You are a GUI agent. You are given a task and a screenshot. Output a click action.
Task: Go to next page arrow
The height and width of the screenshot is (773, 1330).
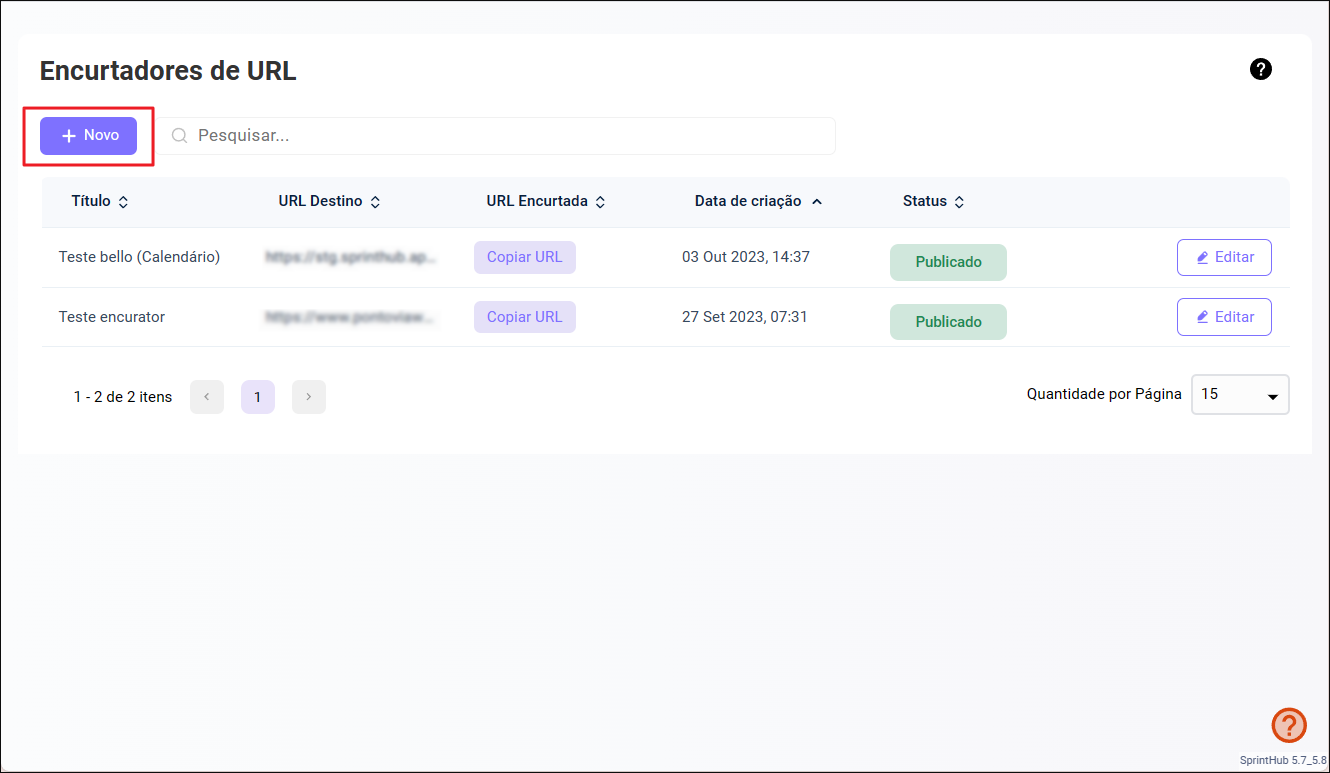point(309,397)
